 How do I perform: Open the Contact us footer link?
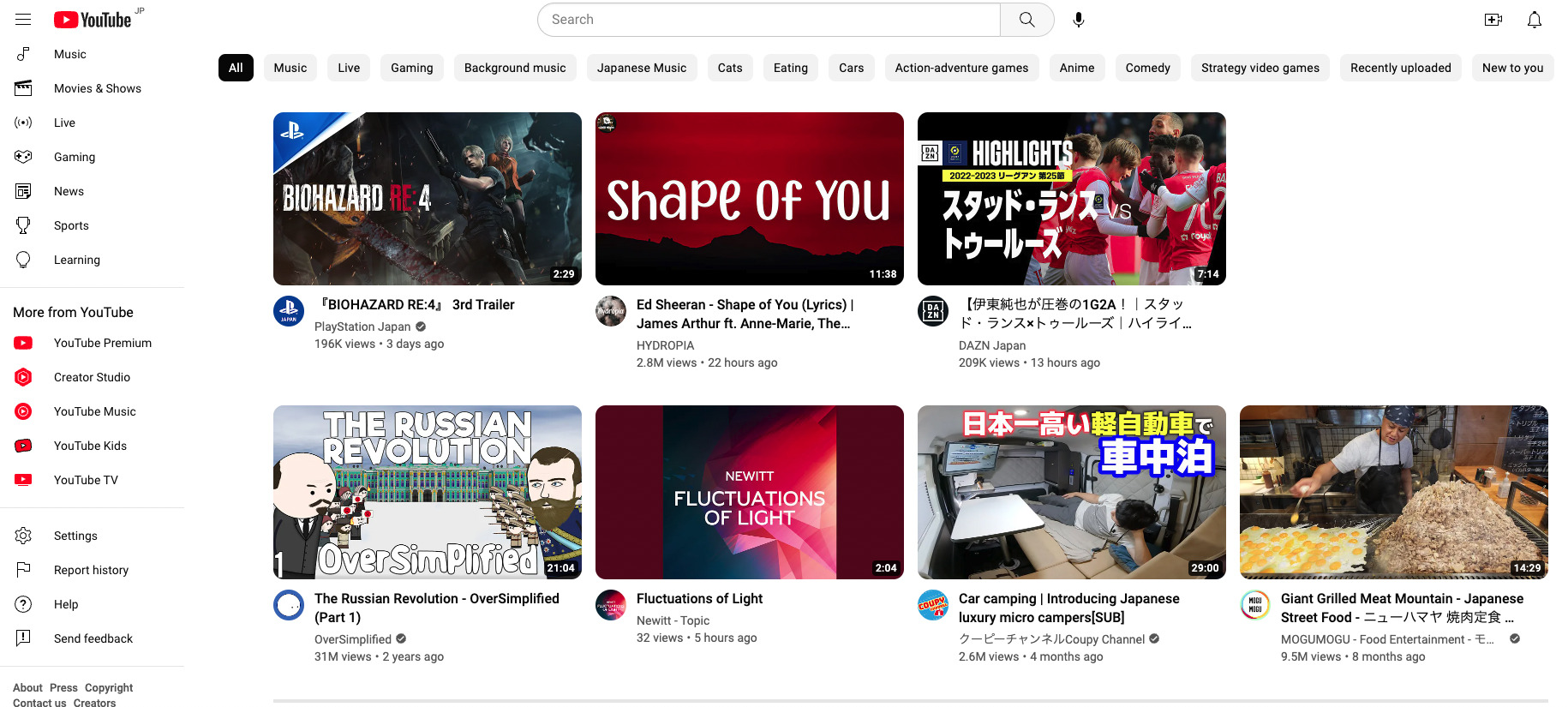(x=39, y=703)
